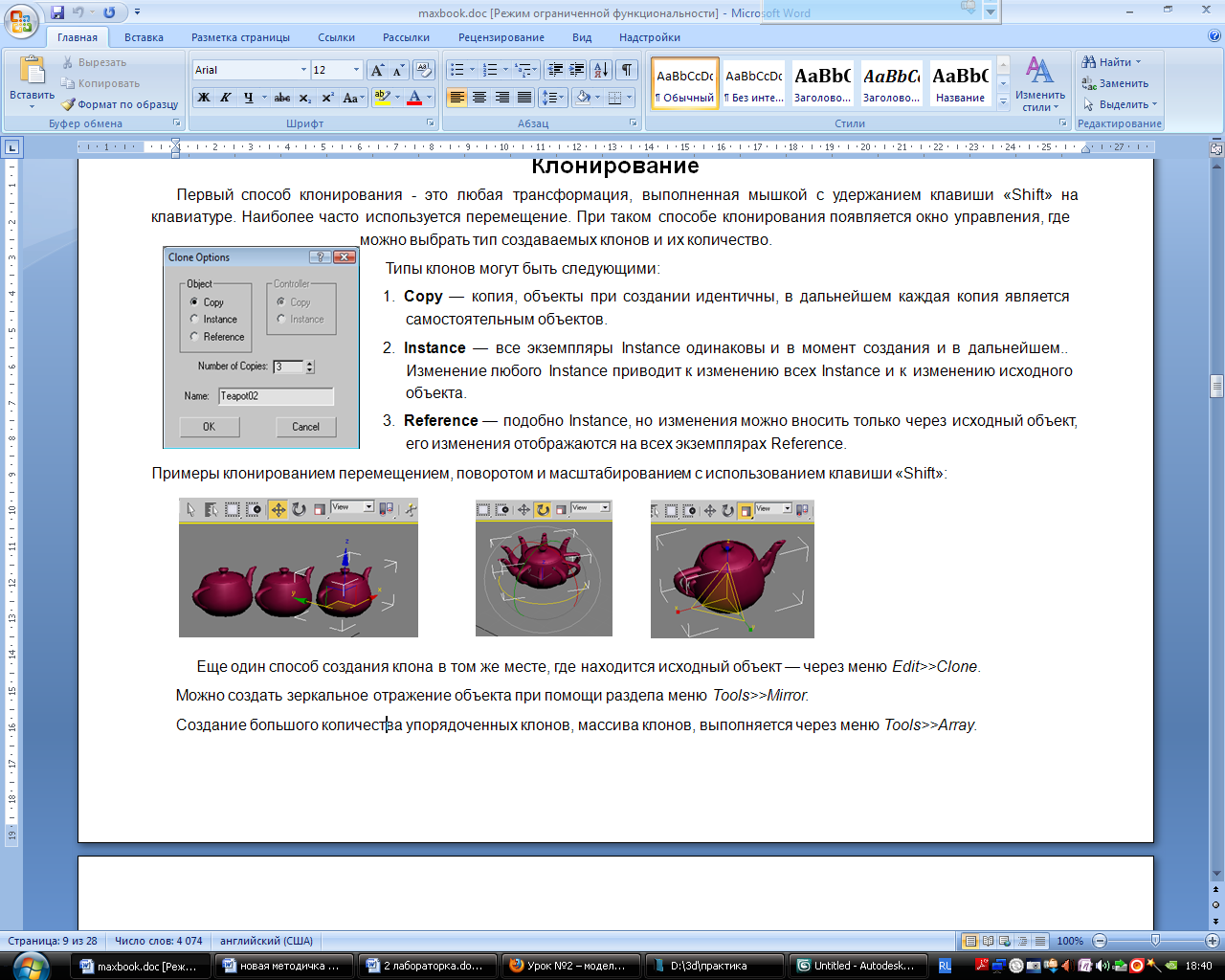This screenshot has height=980, width=1225.
Task: Toggle Italic (К) formatting
Action: point(225,98)
